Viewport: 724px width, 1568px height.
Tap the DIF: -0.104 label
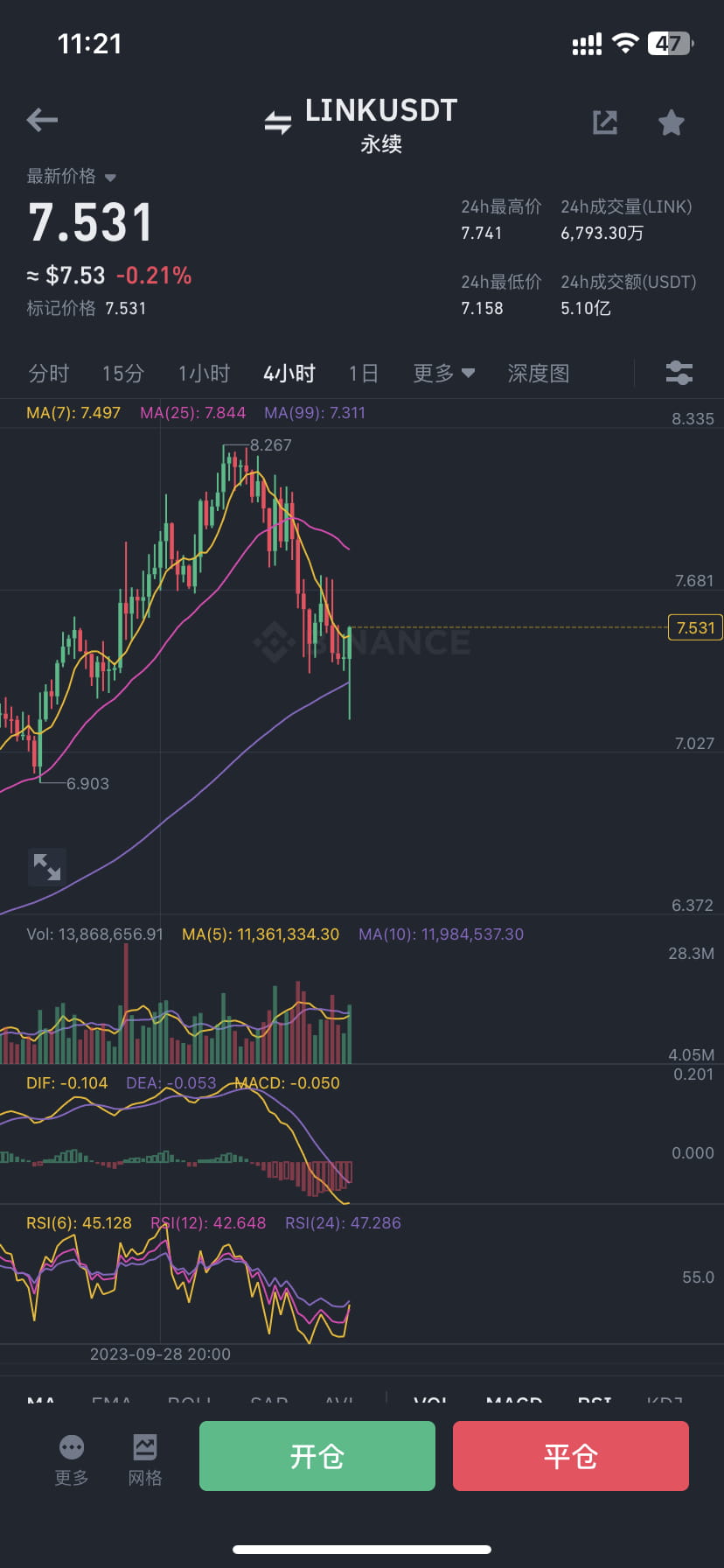point(67,1082)
